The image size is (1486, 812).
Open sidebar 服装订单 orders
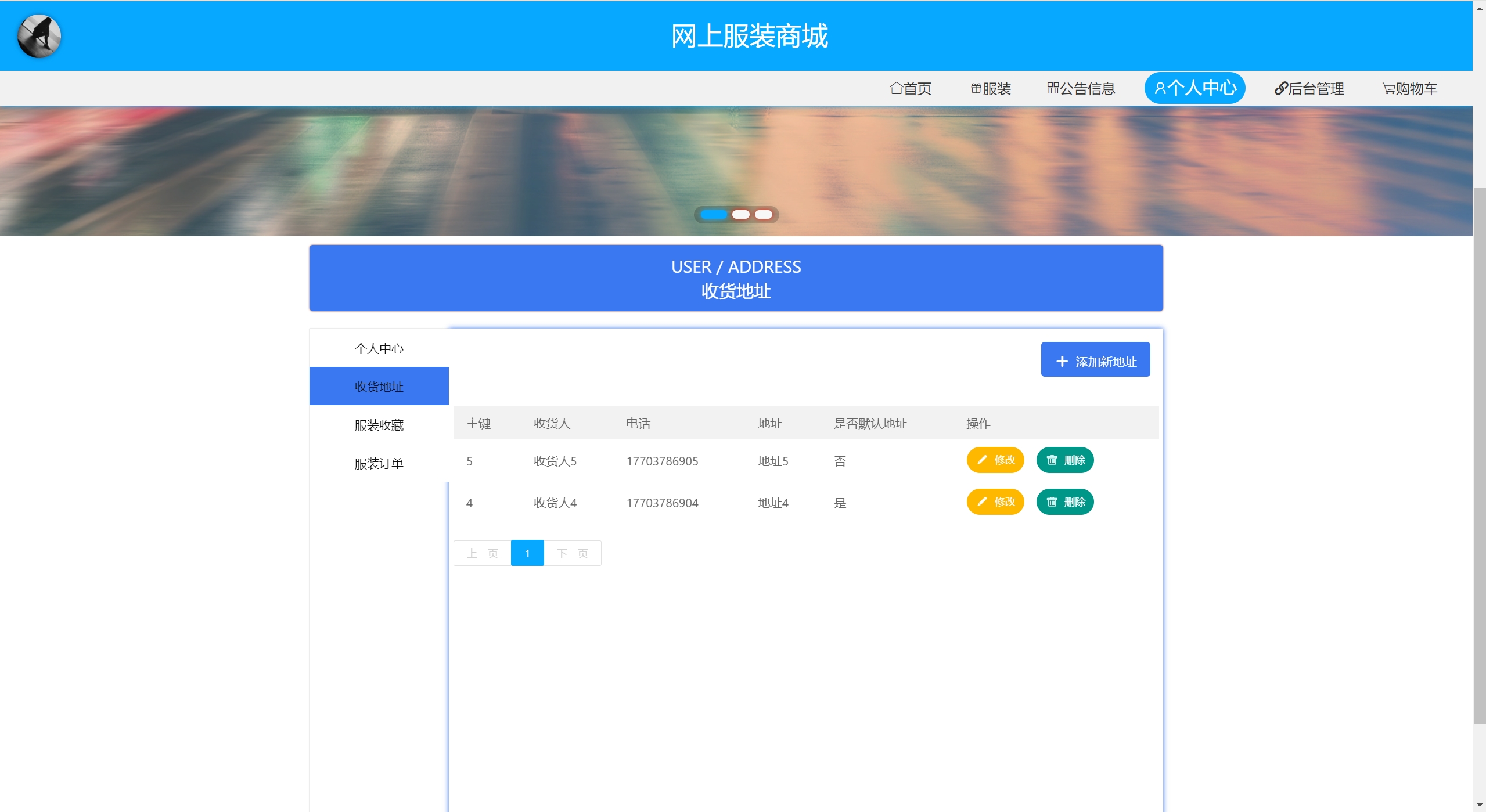(x=379, y=464)
